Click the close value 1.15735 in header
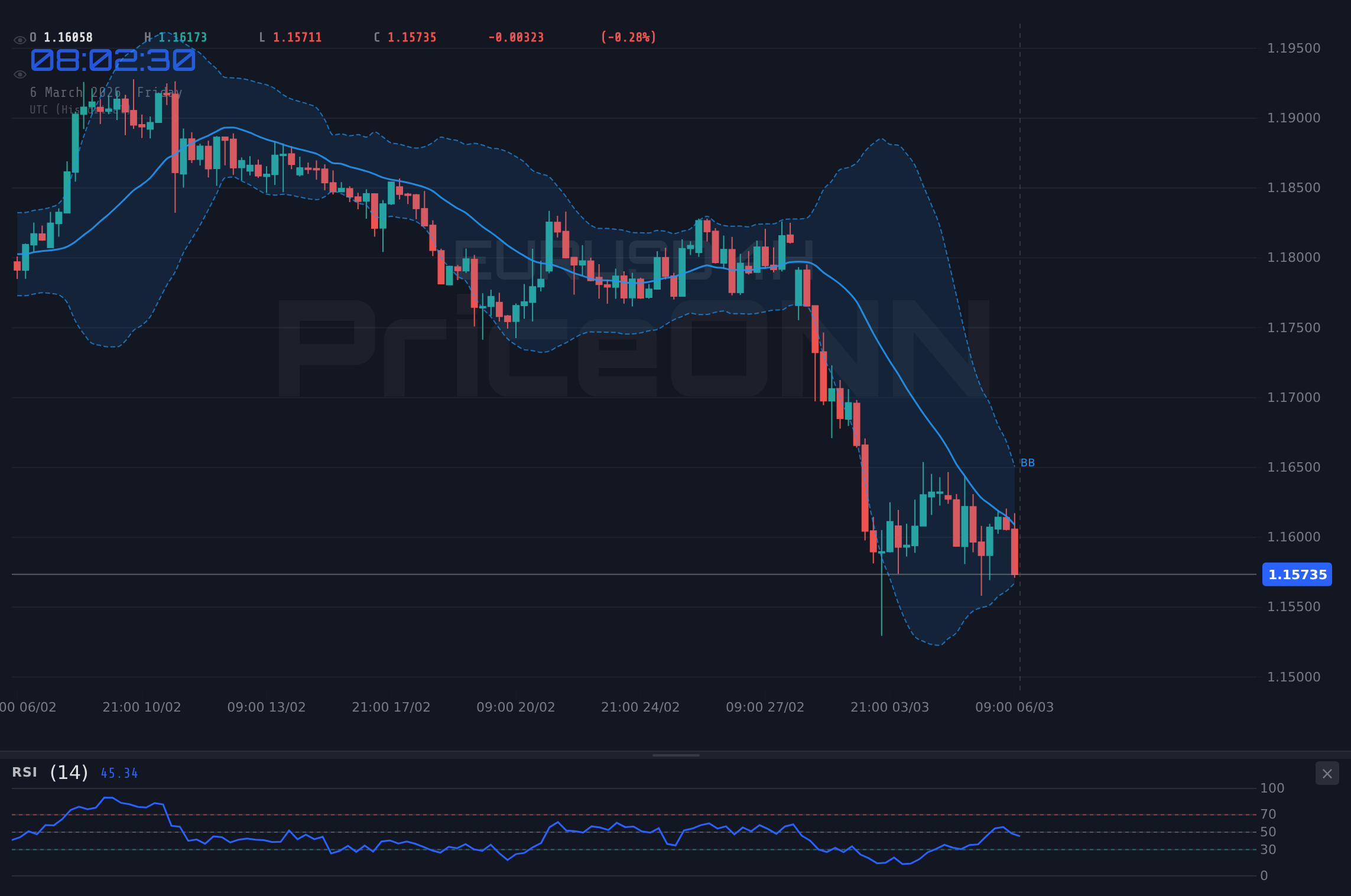This screenshot has width=1351, height=896. coord(412,37)
